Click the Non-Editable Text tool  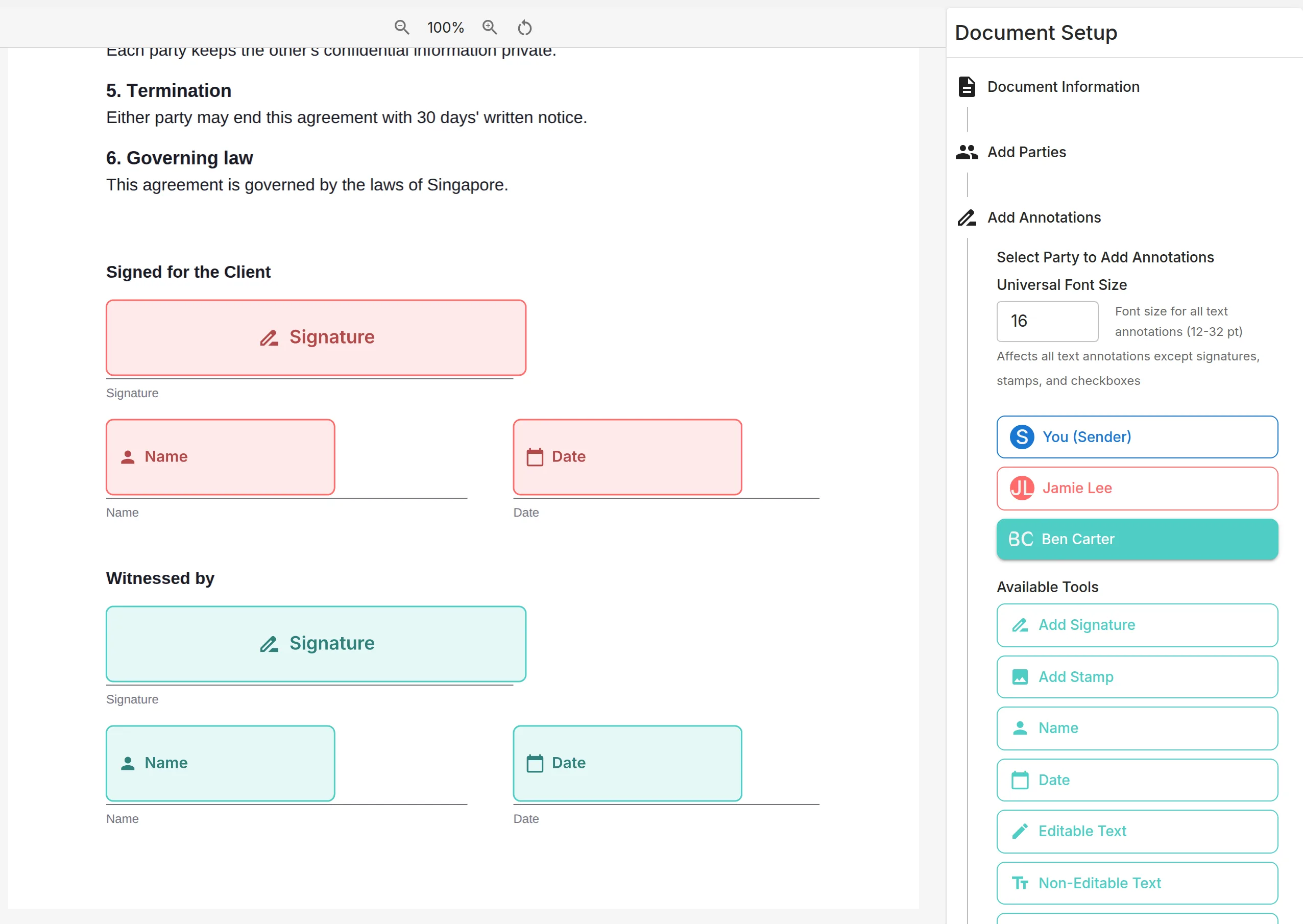[1137, 883]
